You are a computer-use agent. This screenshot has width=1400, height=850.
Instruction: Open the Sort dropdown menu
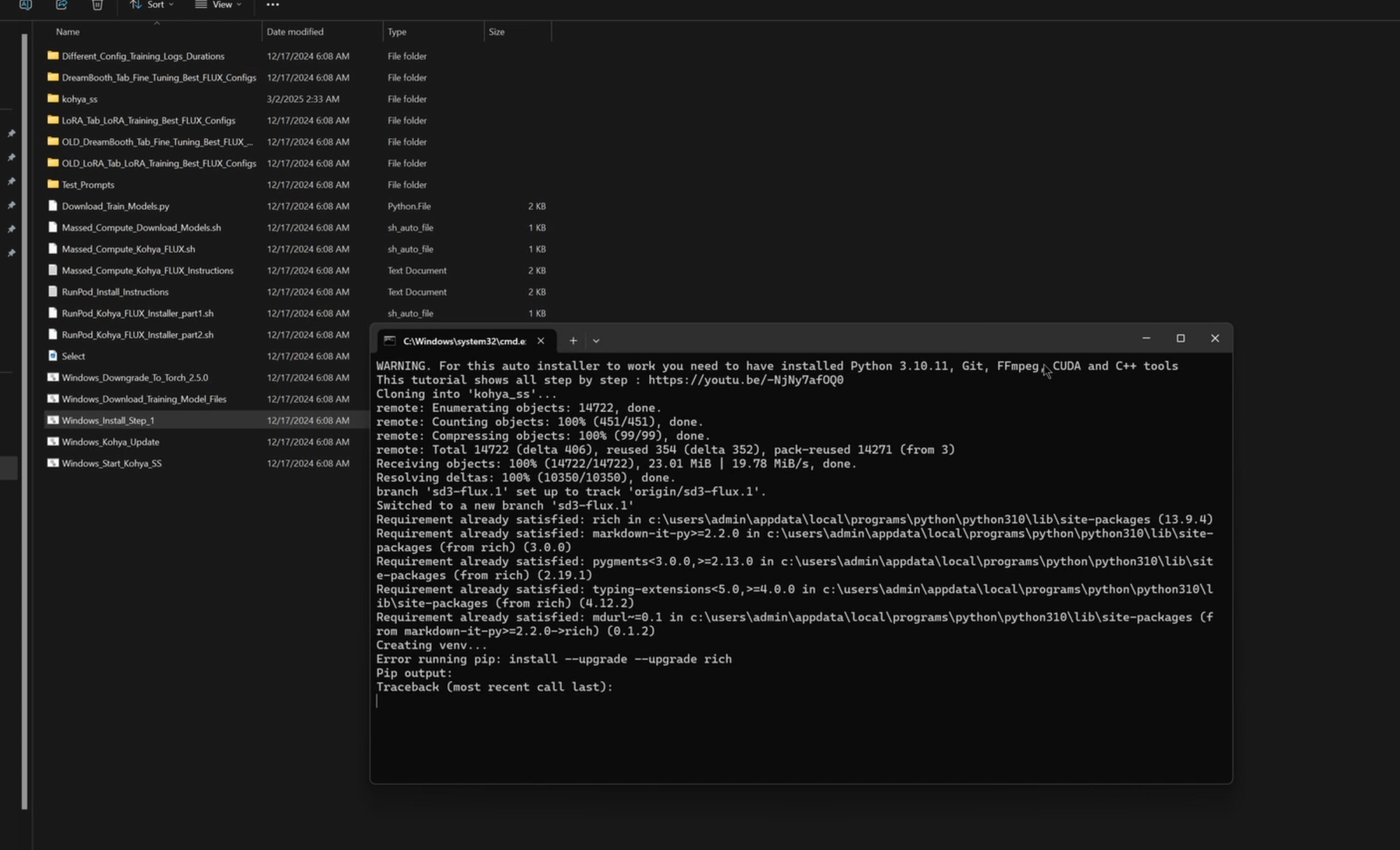pos(152,4)
